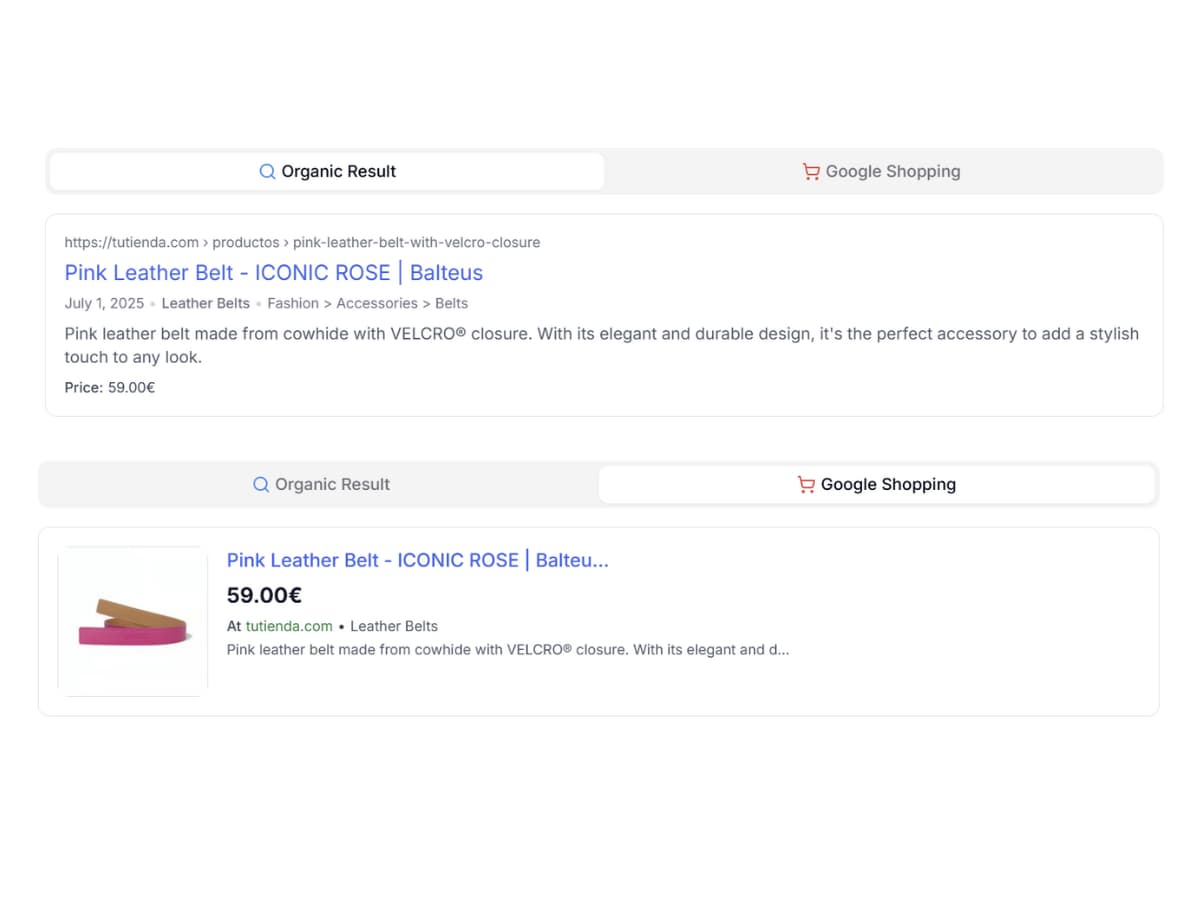Click the 59.00€ price in the shopping card
Image resolution: width=1200 pixels, height=900 pixels.
264,595
